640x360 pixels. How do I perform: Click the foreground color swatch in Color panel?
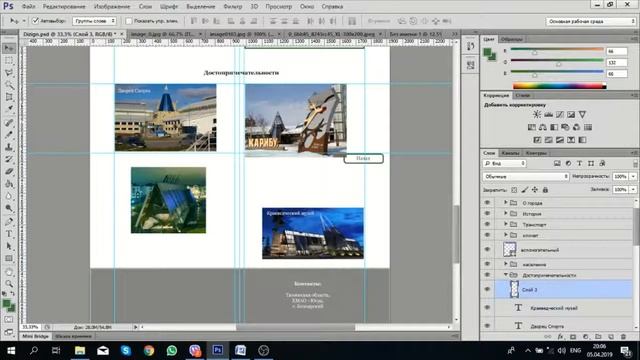[487, 52]
